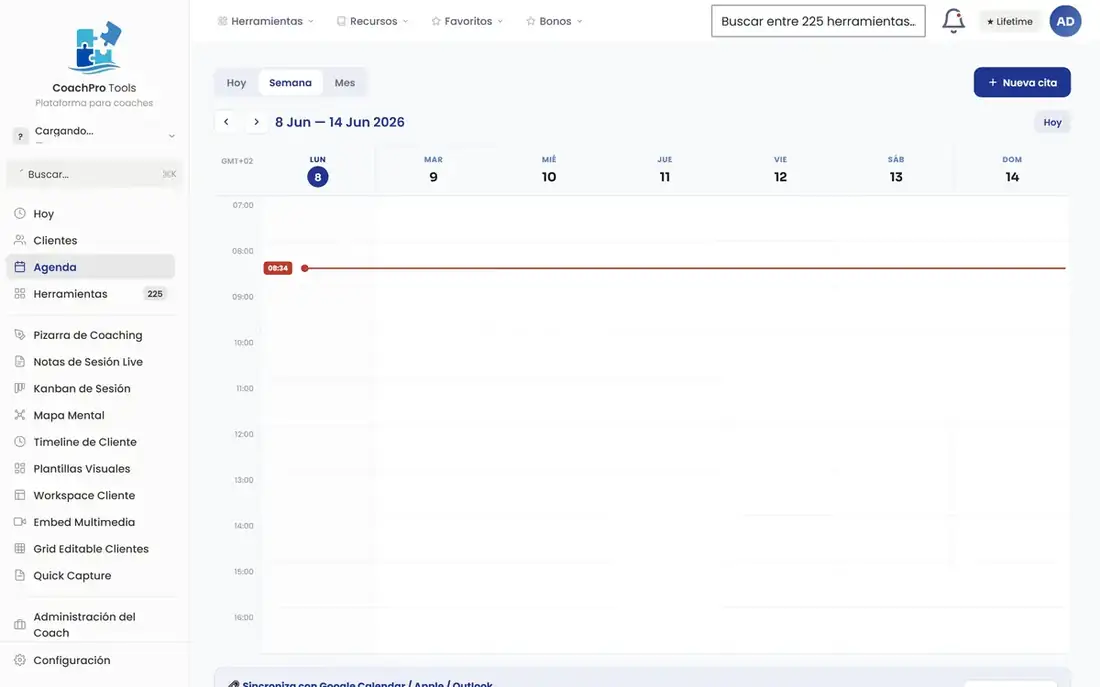Click the Quick Capture note icon
The image size is (1100, 687).
(20, 575)
